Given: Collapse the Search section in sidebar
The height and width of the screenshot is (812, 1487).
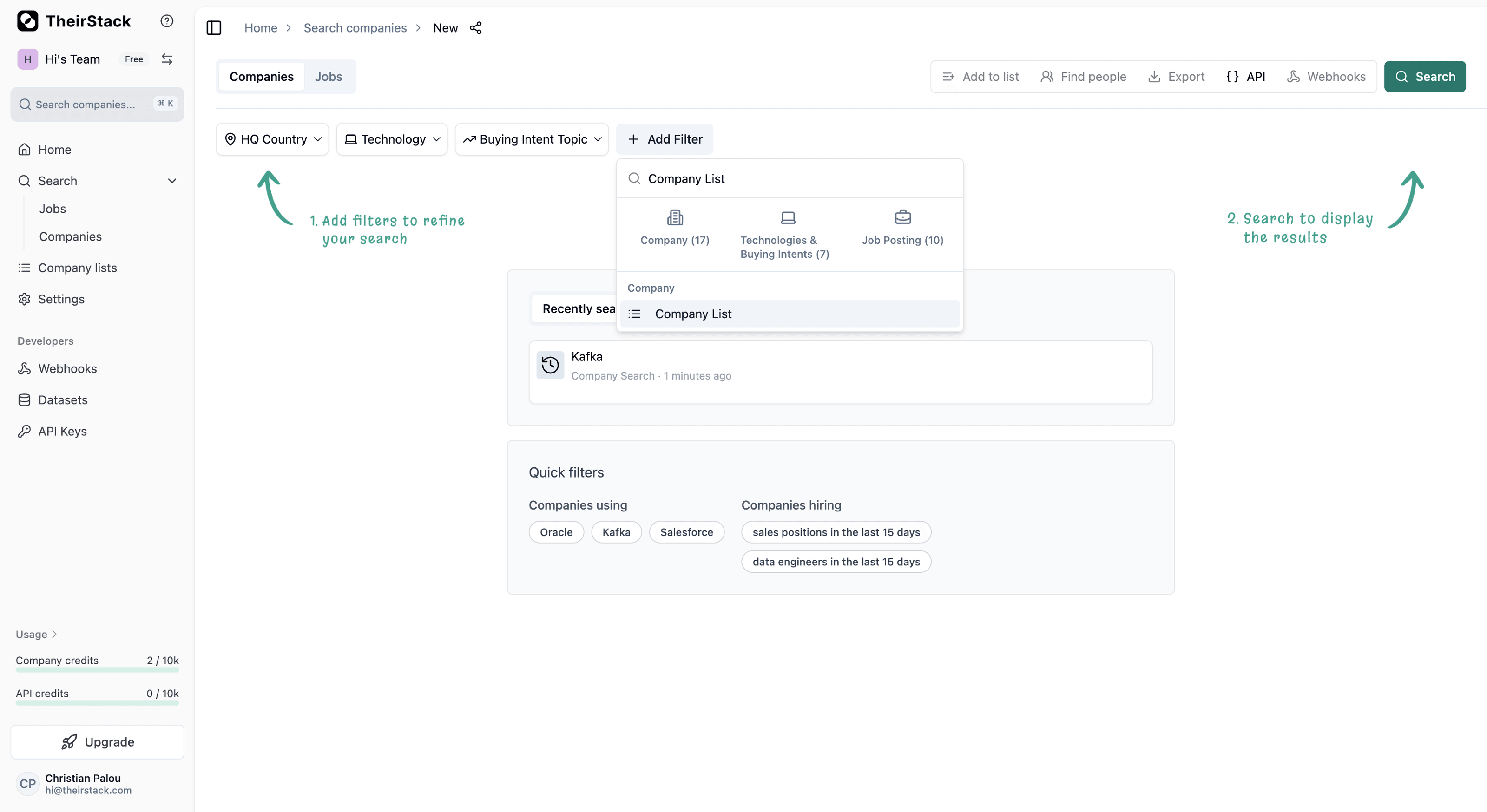Looking at the screenshot, I should coord(171,181).
